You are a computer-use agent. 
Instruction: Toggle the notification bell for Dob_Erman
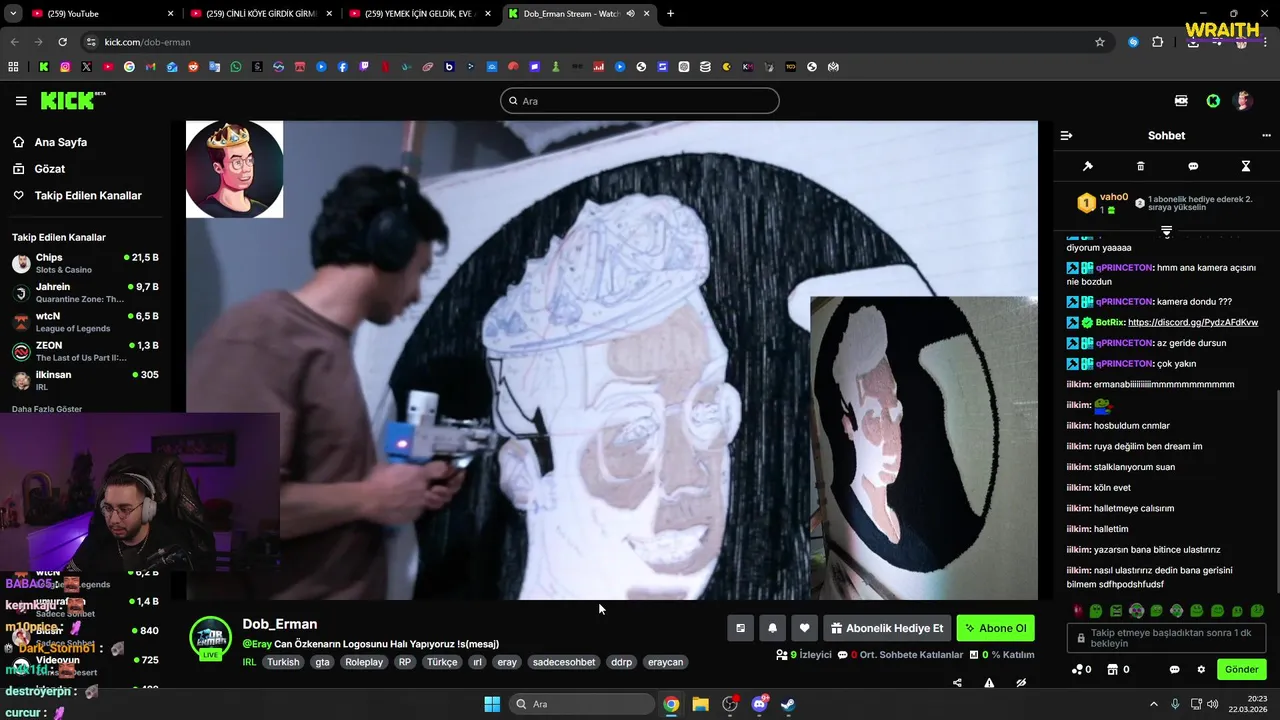click(772, 628)
